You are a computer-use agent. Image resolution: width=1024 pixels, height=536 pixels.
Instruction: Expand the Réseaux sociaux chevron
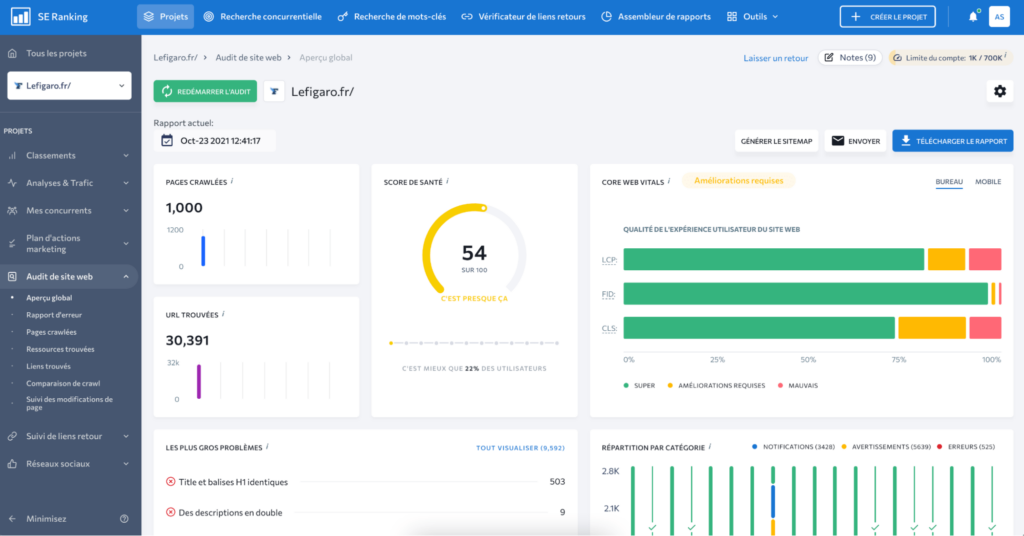(x=126, y=464)
